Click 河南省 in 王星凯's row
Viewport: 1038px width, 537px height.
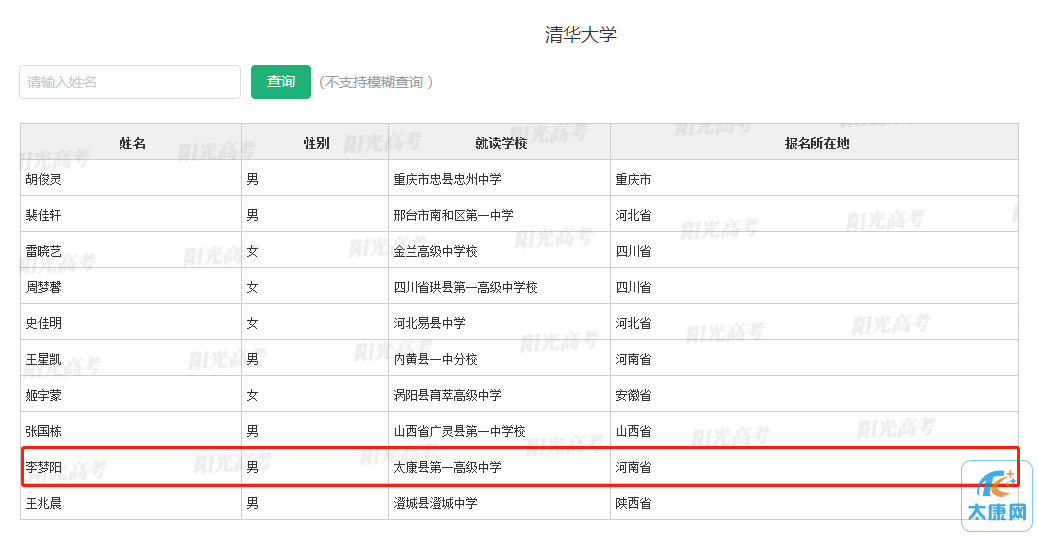click(634, 360)
